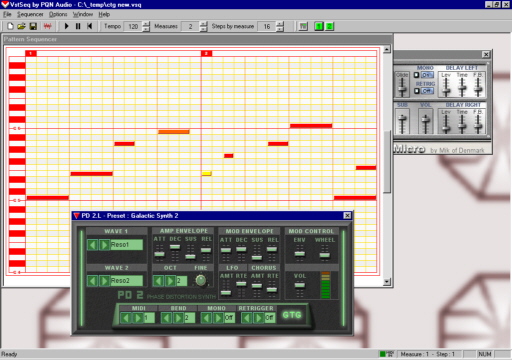Click the AMP ENVELOPE ATT slider

159,254
